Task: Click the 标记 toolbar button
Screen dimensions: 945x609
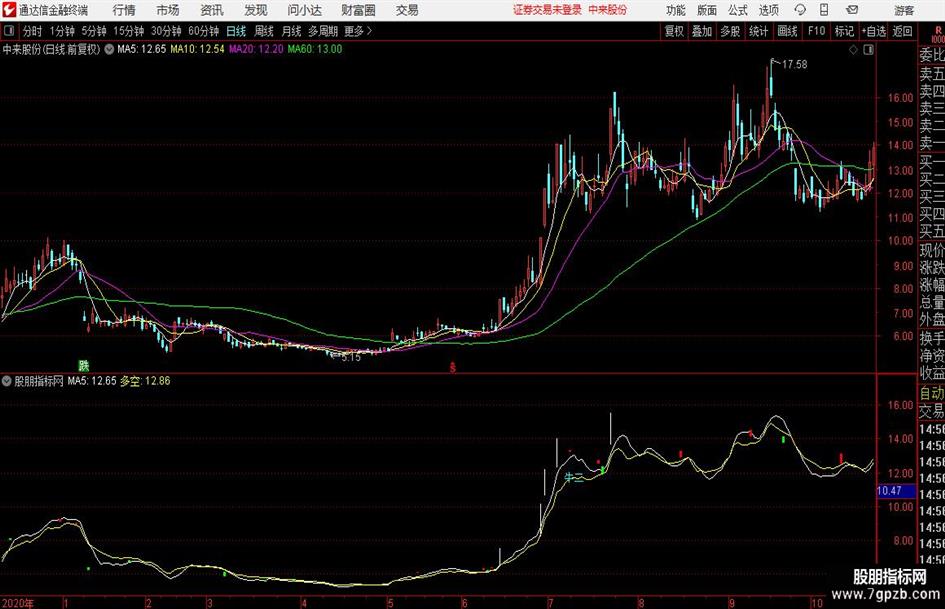Action: tap(844, 31)
